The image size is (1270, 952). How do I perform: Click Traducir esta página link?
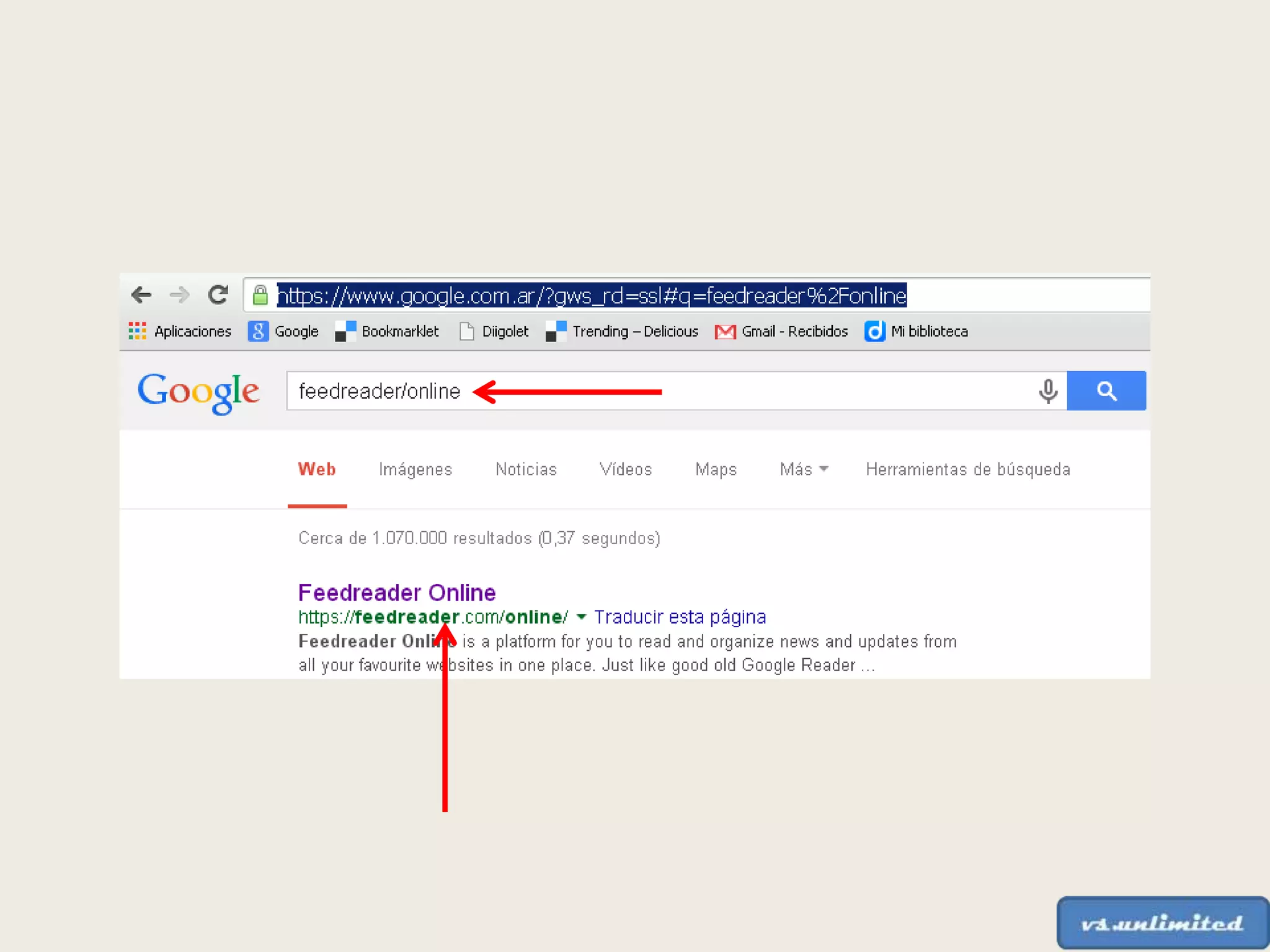coord(680,617)
